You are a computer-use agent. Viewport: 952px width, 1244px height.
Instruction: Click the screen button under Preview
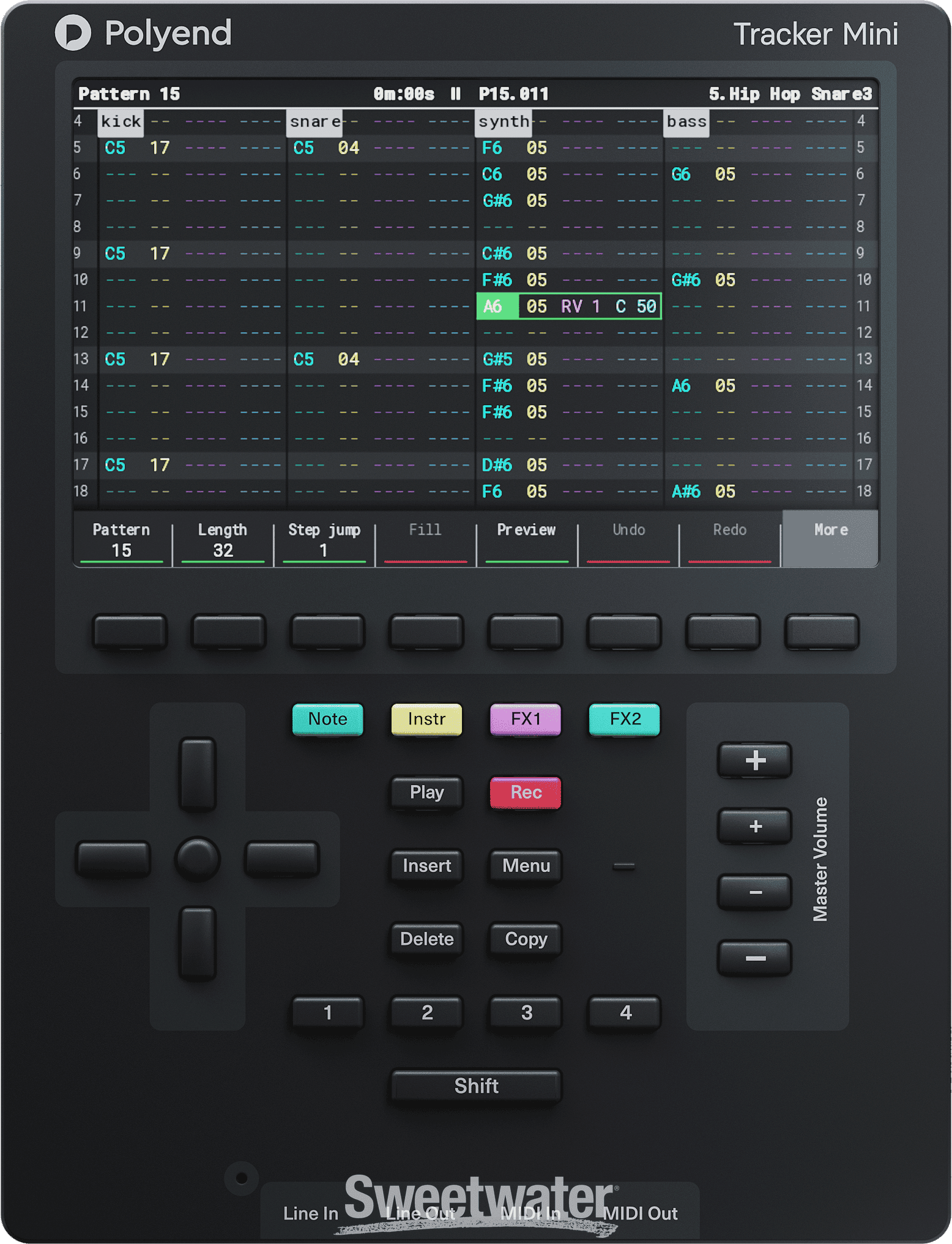click(525, 631)
